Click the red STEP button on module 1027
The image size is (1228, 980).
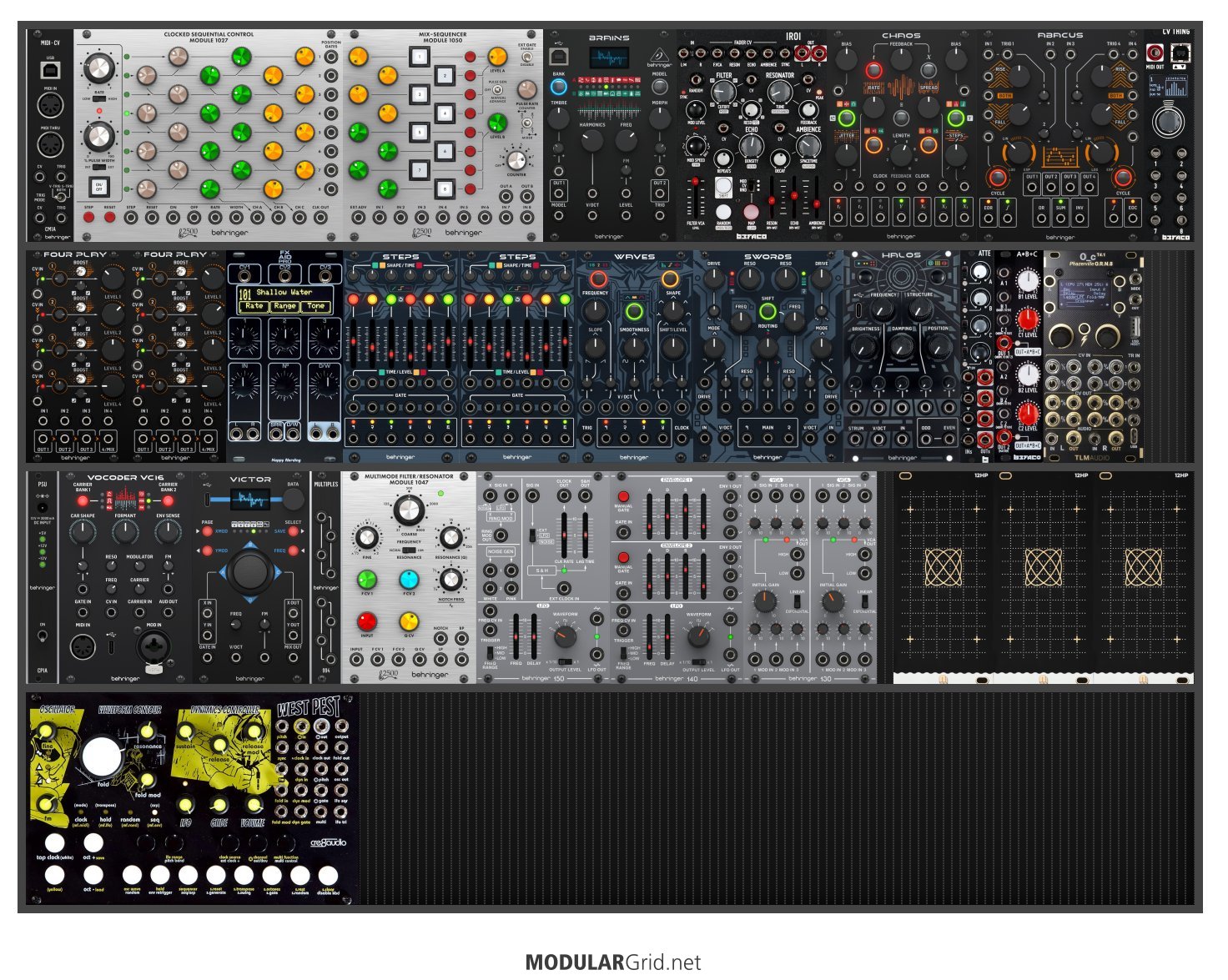(x=89, y=218)
